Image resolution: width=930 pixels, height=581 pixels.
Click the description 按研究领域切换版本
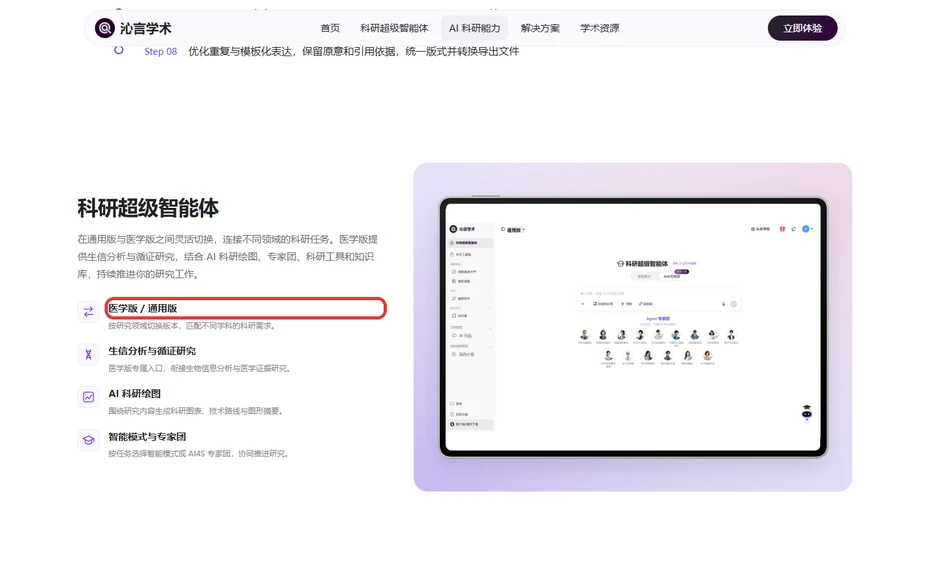point(191,326)
